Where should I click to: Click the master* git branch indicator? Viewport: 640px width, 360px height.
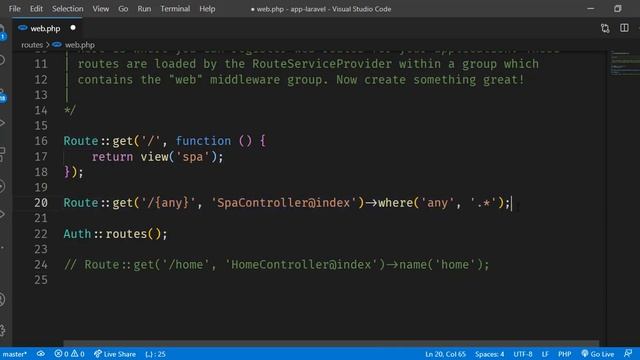(x=14, y=354)
